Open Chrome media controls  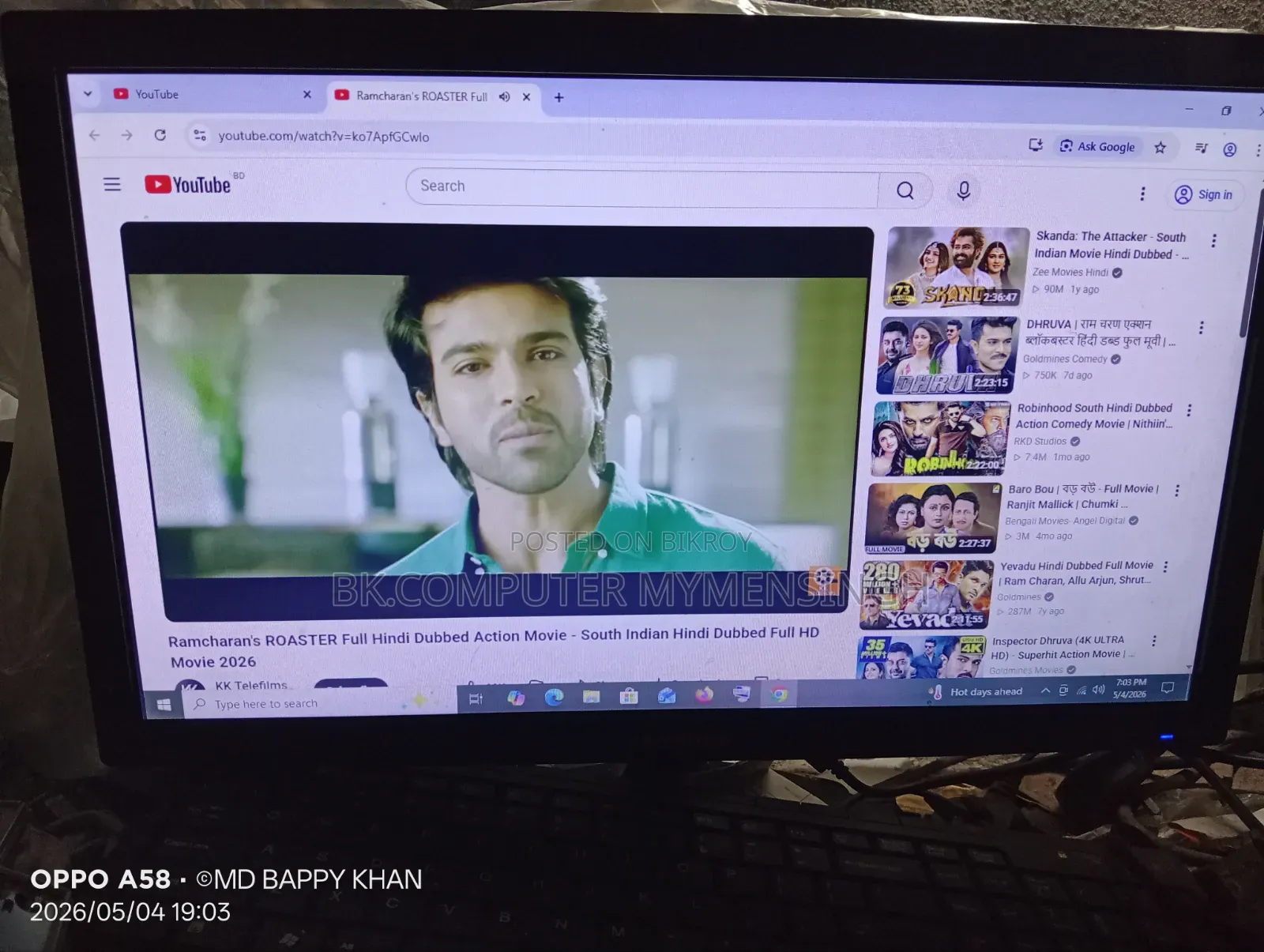point(1202,148)
